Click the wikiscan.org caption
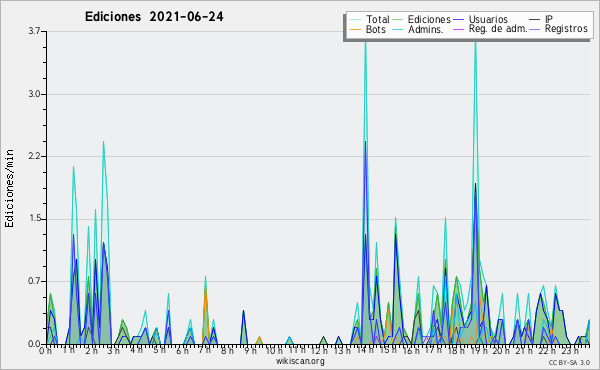Viewport: 600px width, 370px height. coord(300,361)
